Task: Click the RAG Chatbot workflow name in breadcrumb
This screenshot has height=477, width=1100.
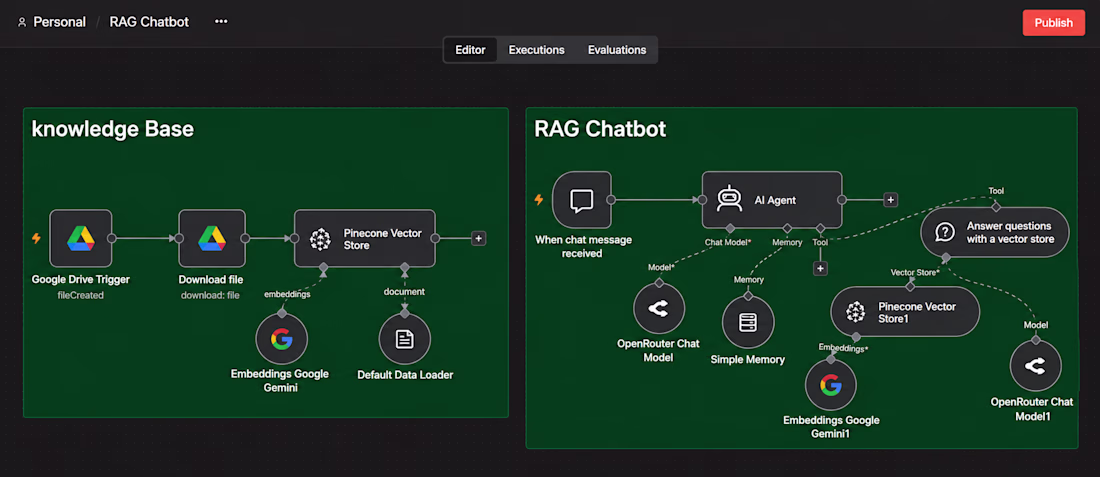Action: point(149,22)
